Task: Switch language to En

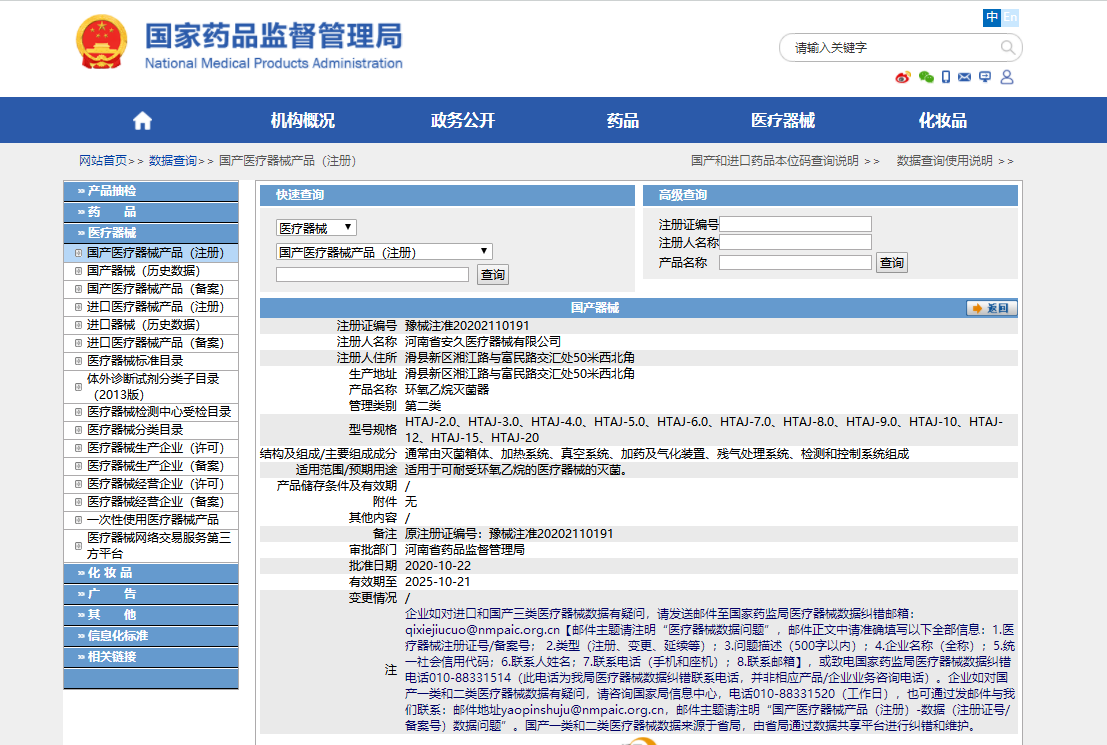Action: click(x=1010, y=17)
